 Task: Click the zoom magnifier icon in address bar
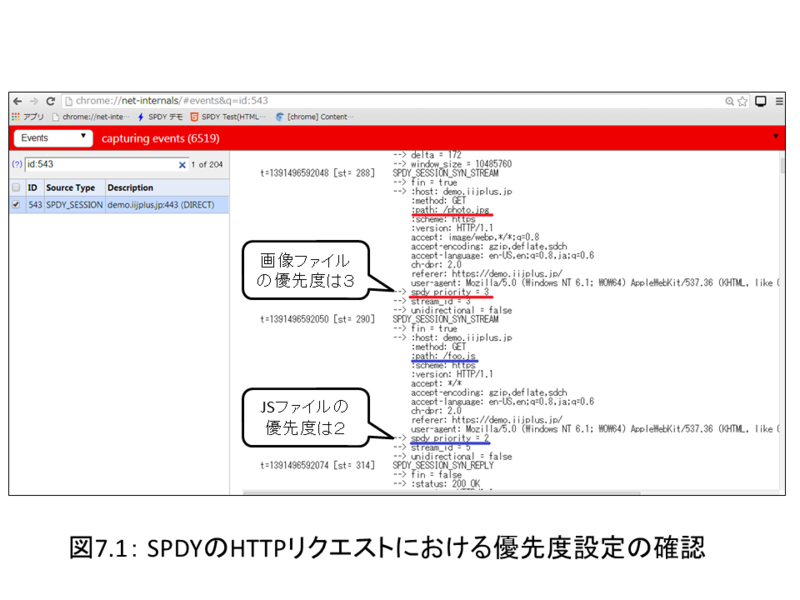730,102
